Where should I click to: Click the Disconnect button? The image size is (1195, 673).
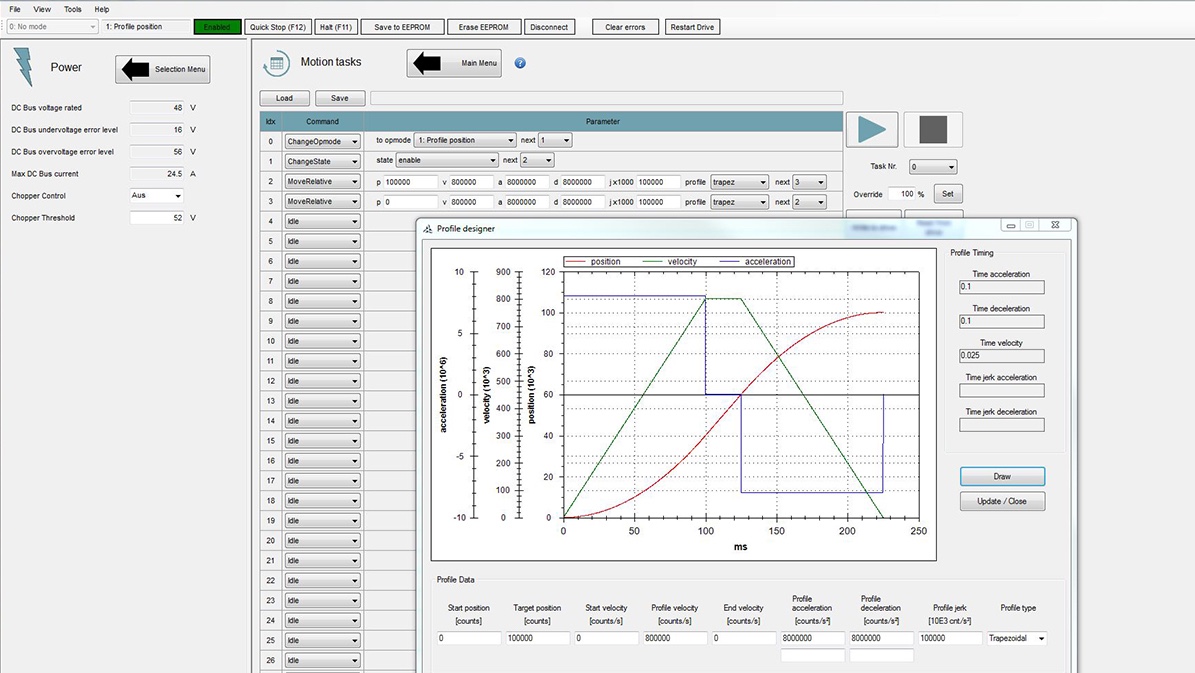[x=549, y=27]
